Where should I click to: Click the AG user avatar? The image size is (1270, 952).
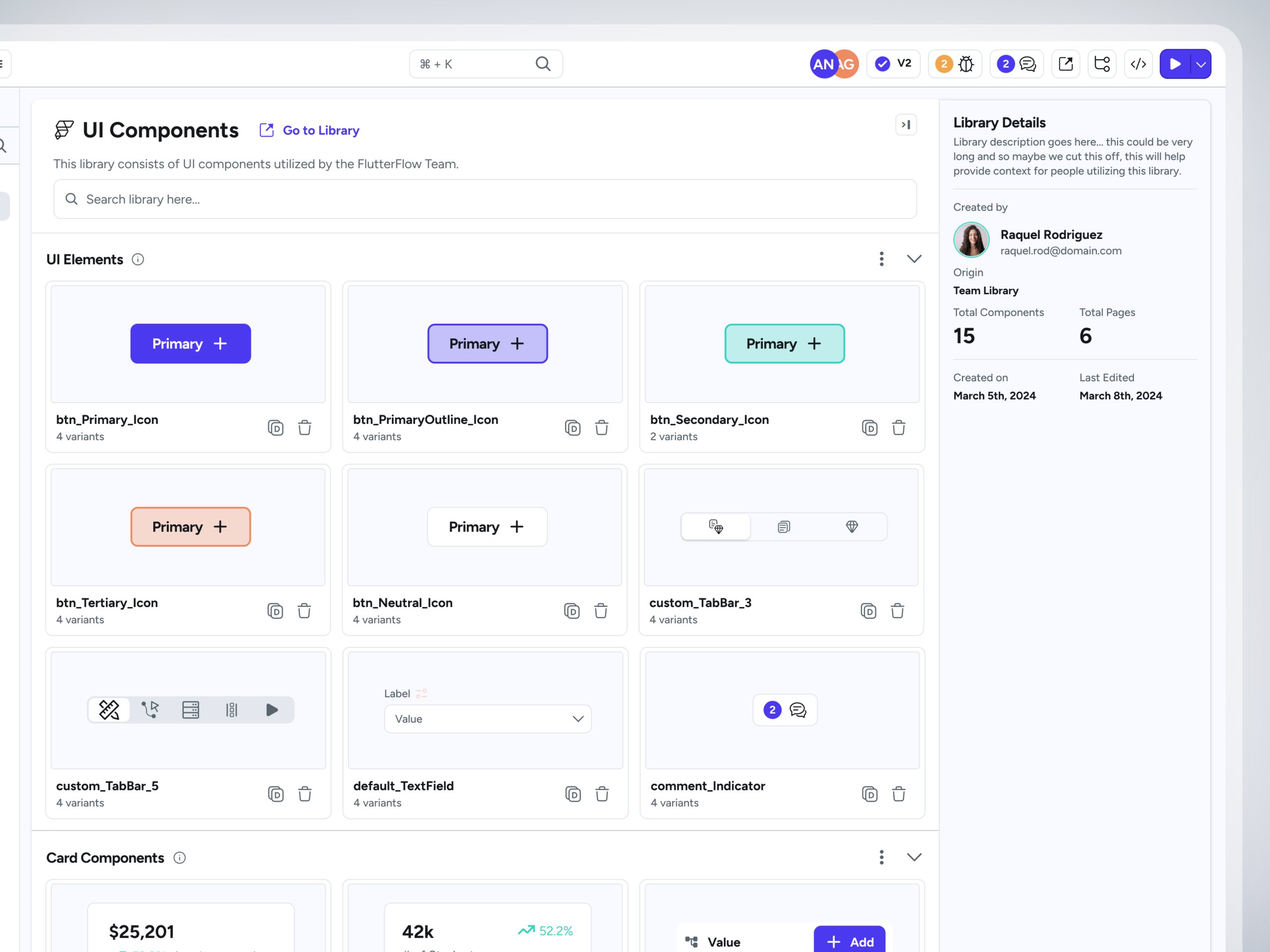click(x=847, y=63)
